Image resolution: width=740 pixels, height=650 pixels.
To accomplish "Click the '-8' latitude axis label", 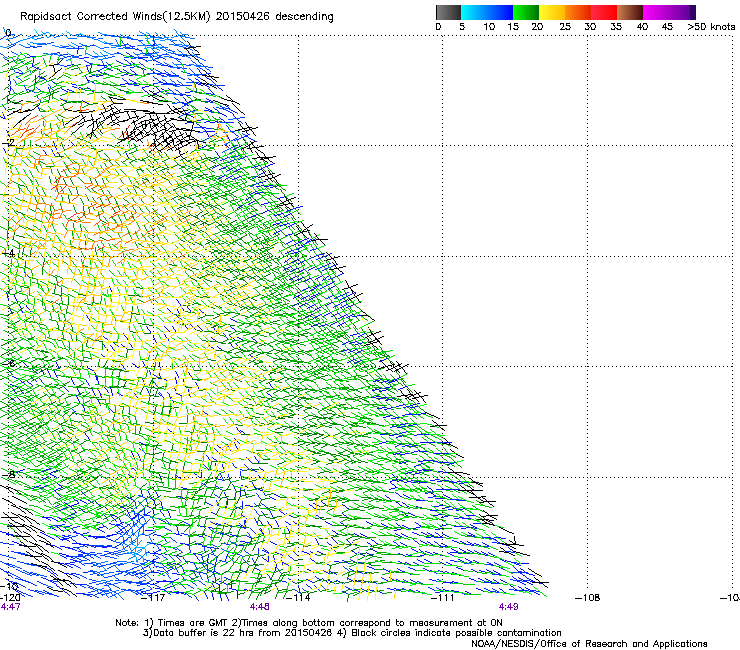I will click(x=9, y=474).
